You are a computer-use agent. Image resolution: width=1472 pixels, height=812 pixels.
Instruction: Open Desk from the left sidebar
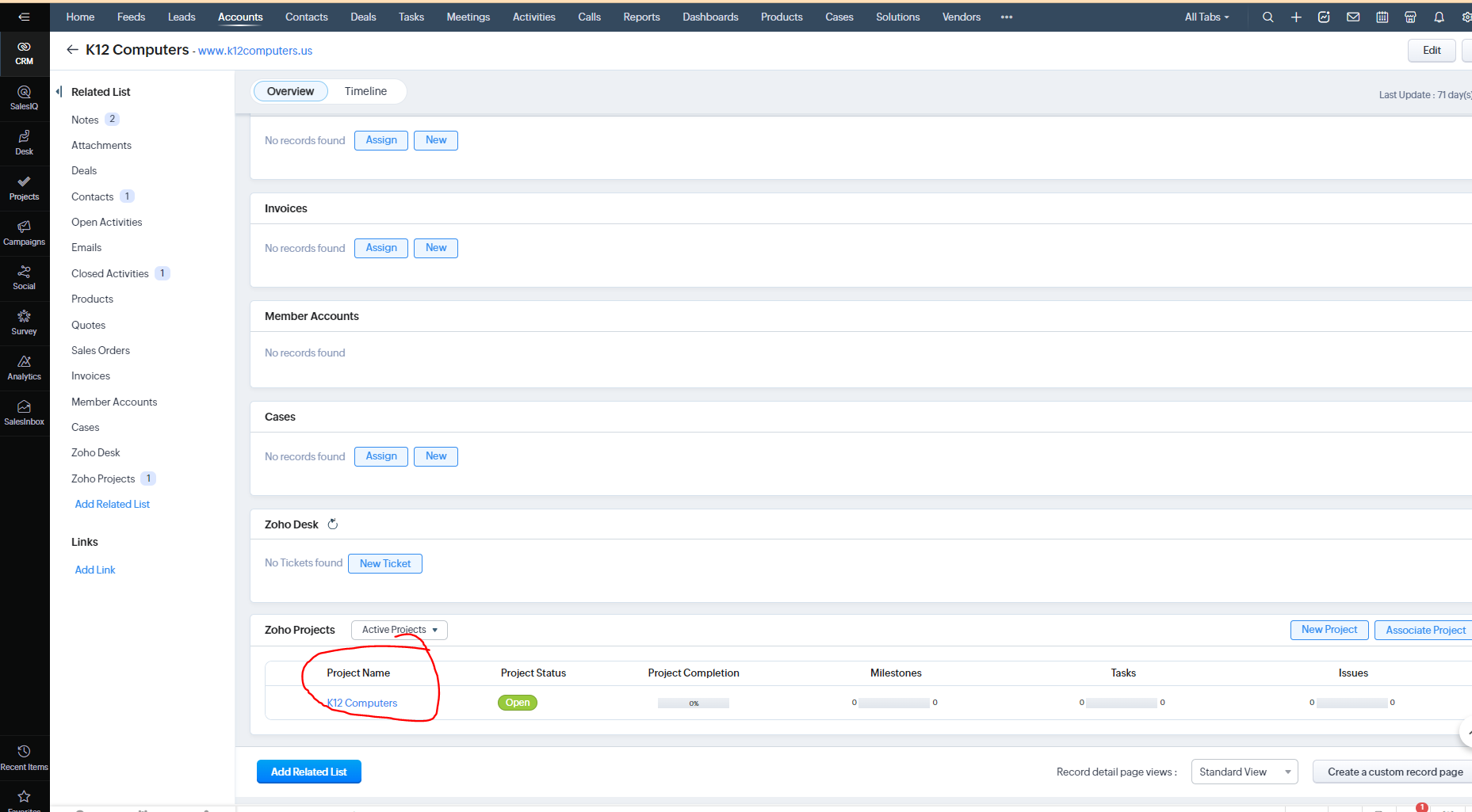[25, 143]
